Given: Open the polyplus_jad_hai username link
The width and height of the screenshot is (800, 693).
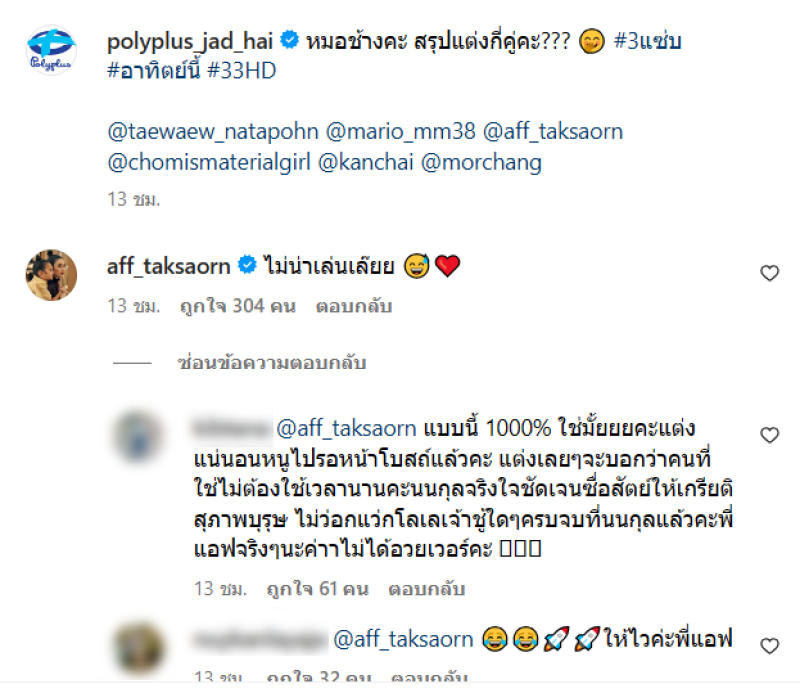Looking at the screenshot, I should coord(190,41).
